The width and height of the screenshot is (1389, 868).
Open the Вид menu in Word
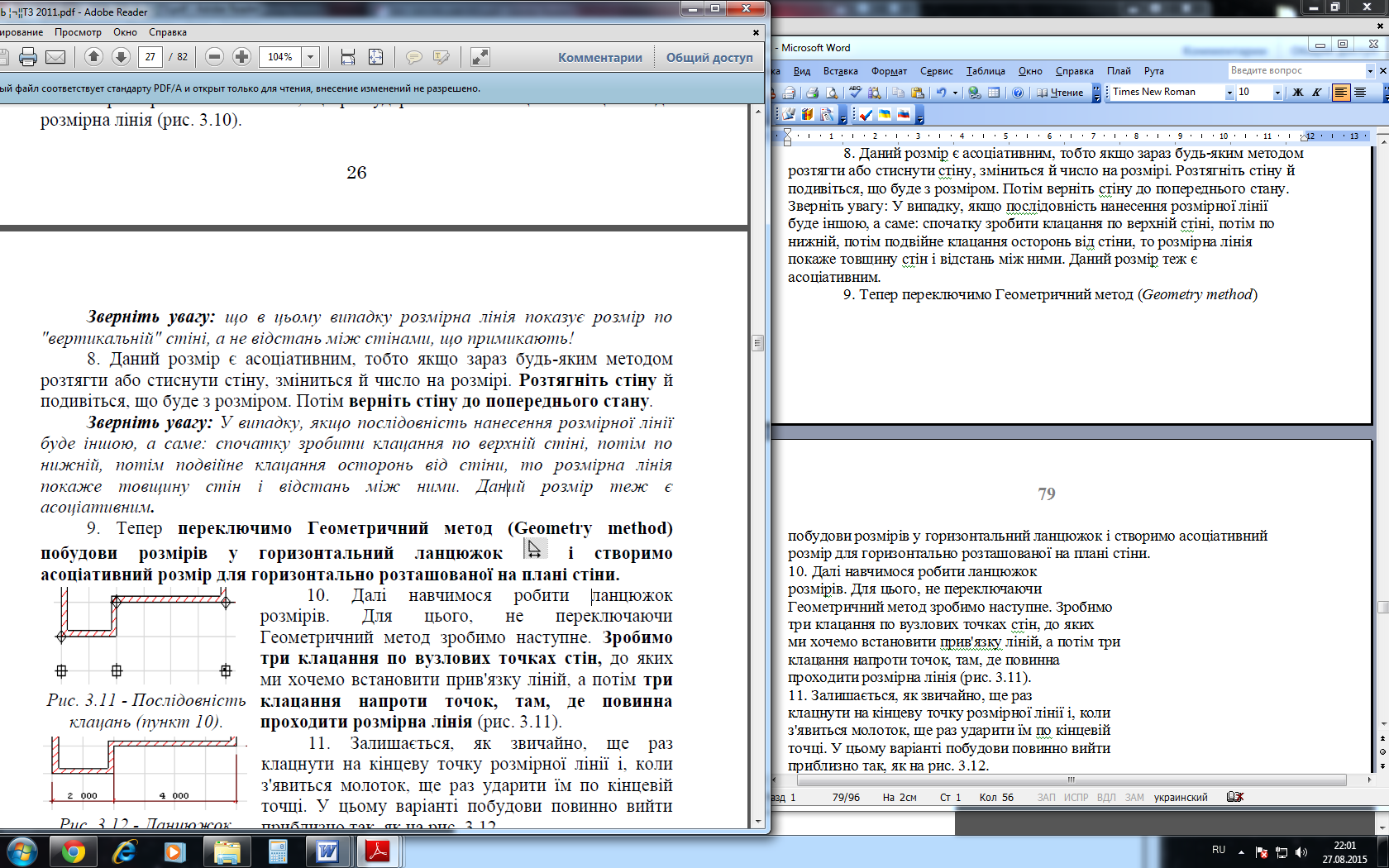pyautogui.click(x=802, y=71)
